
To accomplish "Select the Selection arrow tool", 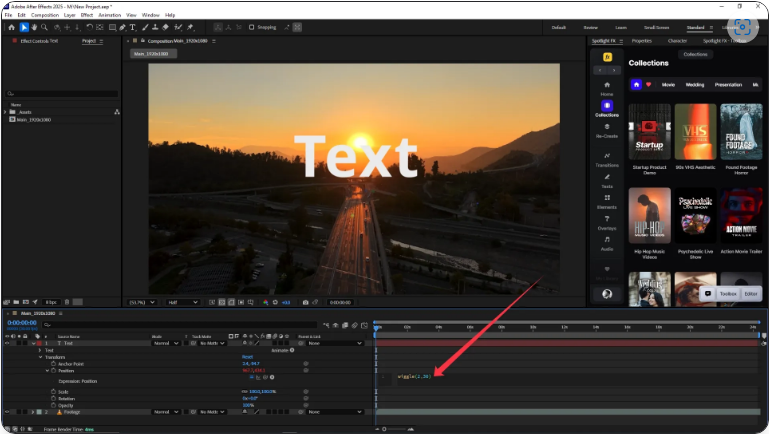I will point(24,27).
